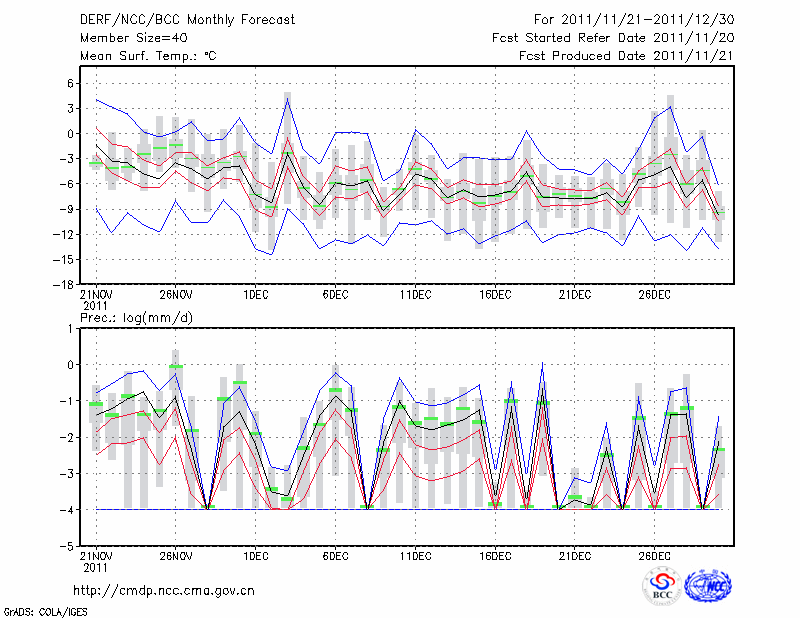Click the blue NCC logo icon
Viewport: 800px width, 618px height.
pyautogui.click(x=707, y=586)
